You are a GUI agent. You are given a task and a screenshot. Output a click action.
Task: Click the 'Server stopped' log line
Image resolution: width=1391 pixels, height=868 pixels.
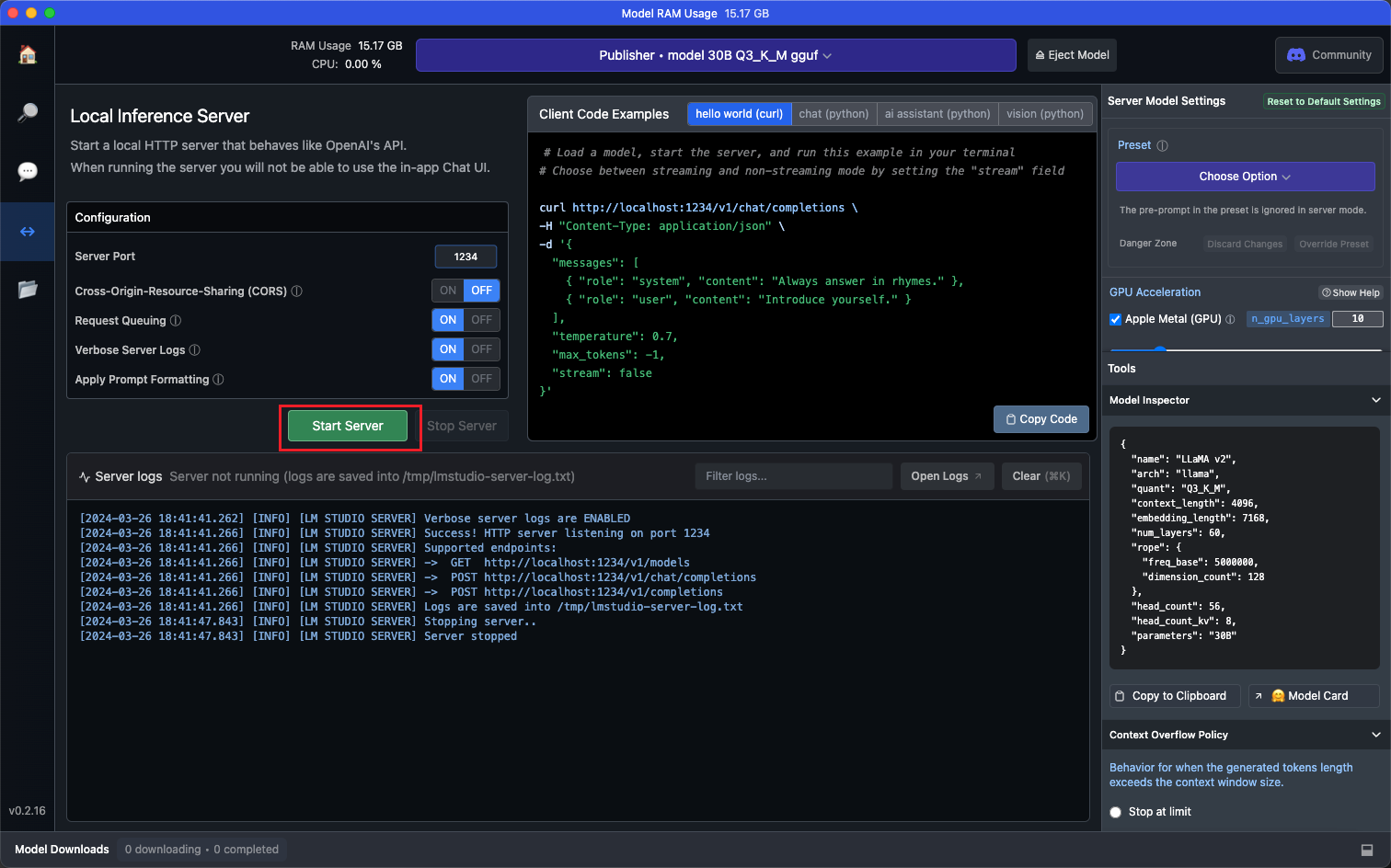click(298, 636)
